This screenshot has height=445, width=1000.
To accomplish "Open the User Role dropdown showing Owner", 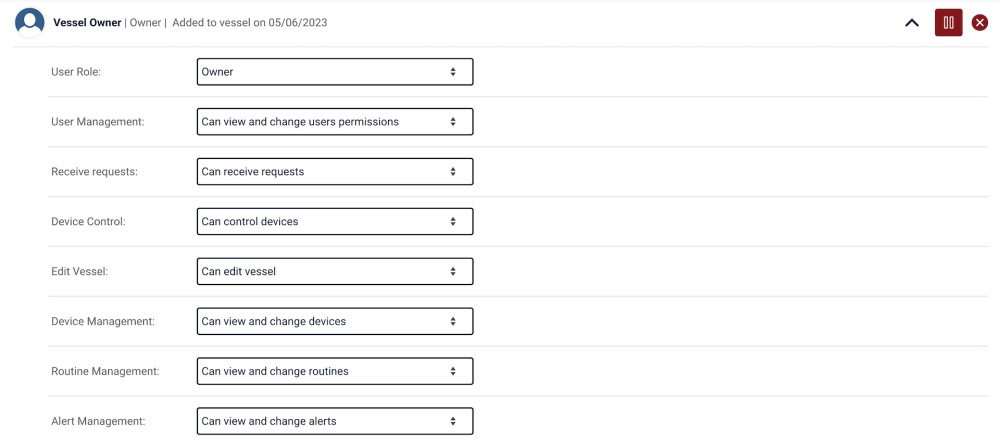I will coord(334,72).
